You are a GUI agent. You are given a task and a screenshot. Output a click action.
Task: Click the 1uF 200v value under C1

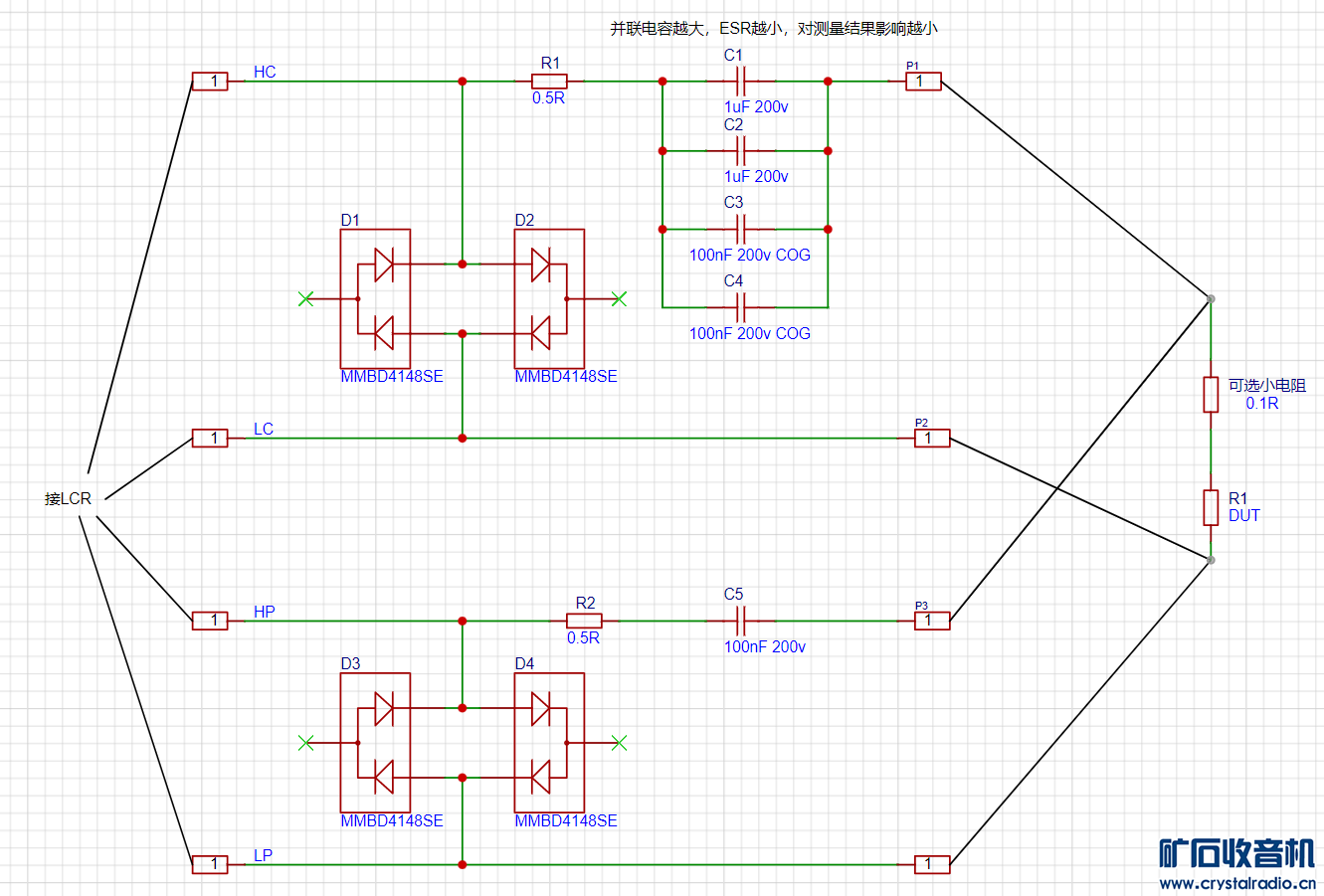(x=756, y=106)
